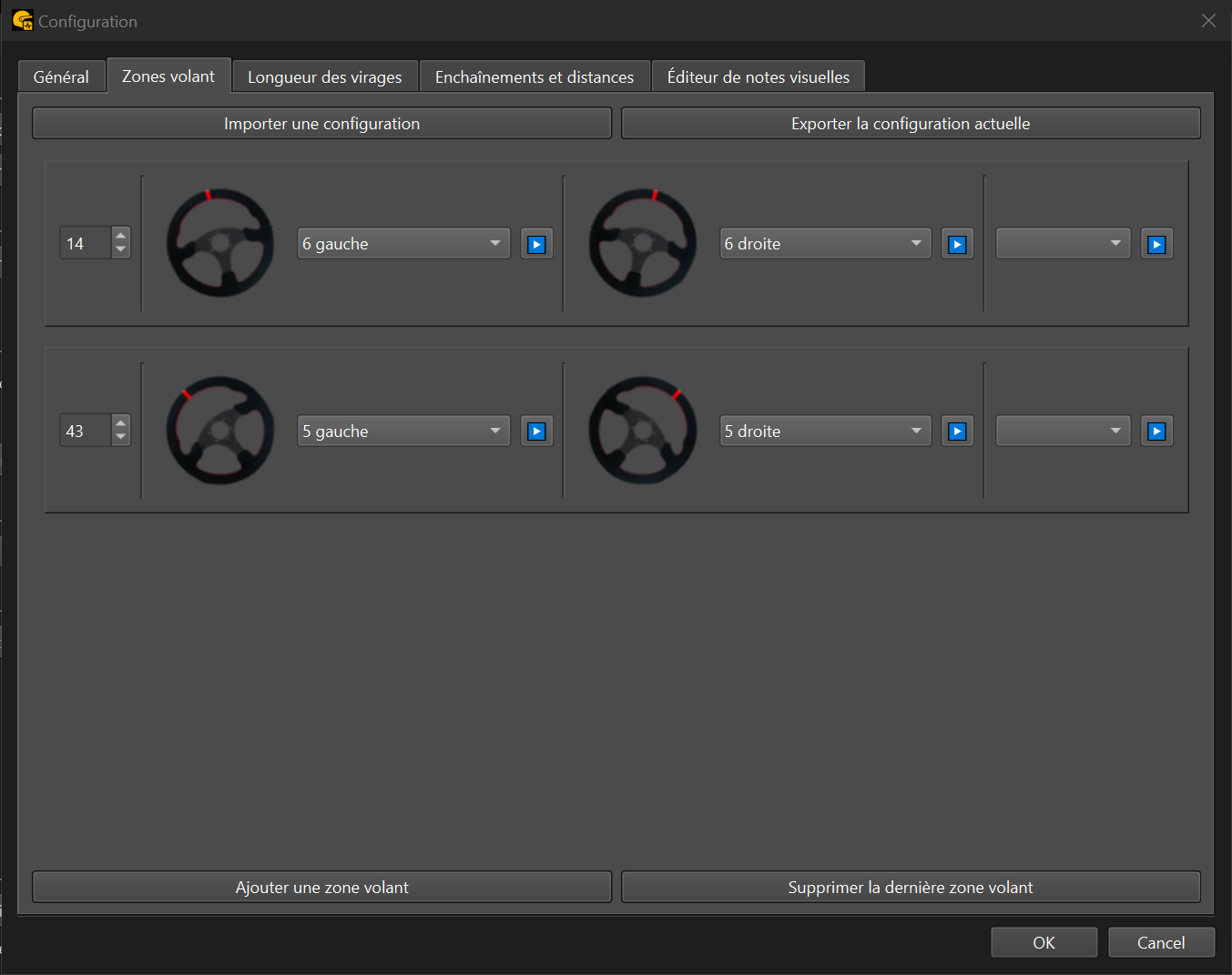Click 'Importer une configuration' button
1232x975 pixels.
[x=321, y=124]
